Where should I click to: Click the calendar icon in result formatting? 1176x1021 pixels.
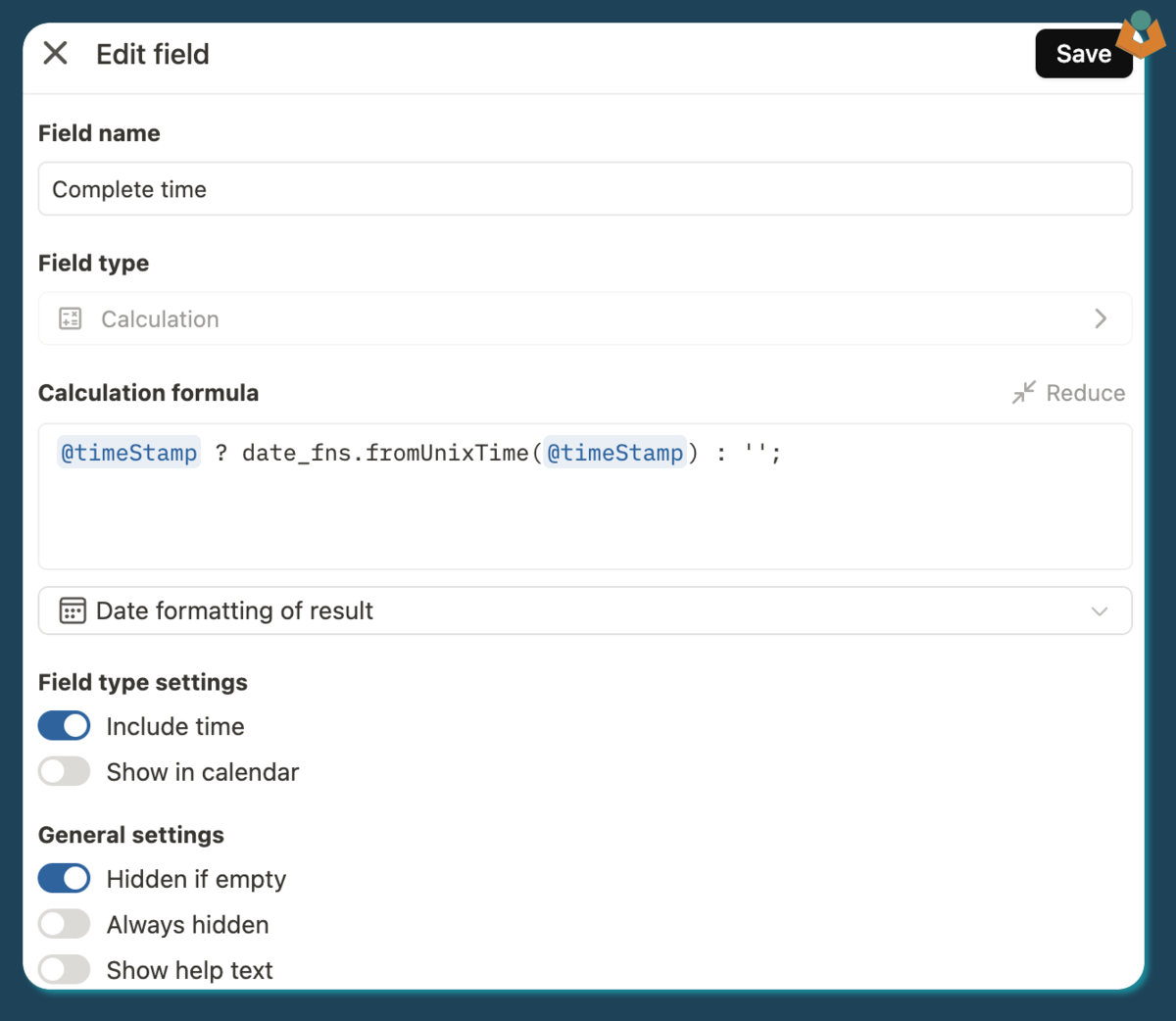click(73, 610)
